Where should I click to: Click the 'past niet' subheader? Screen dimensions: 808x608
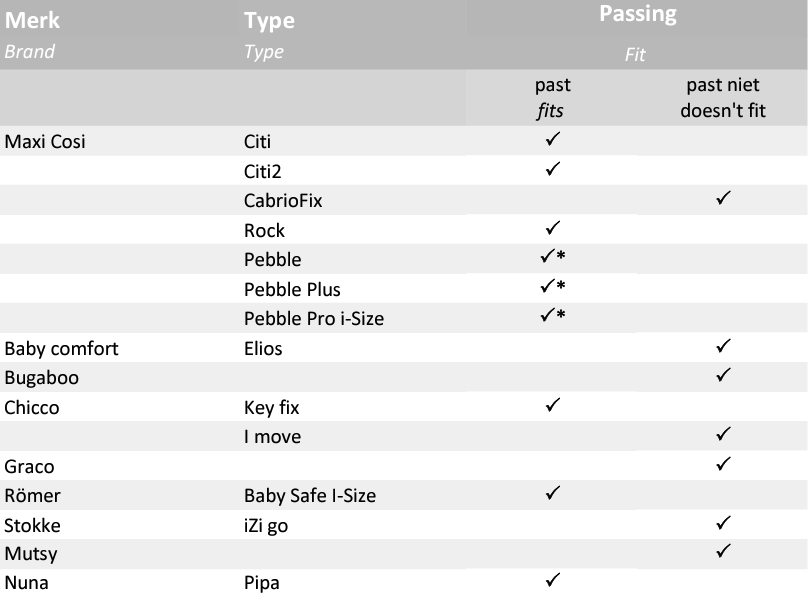pos(722,85)
